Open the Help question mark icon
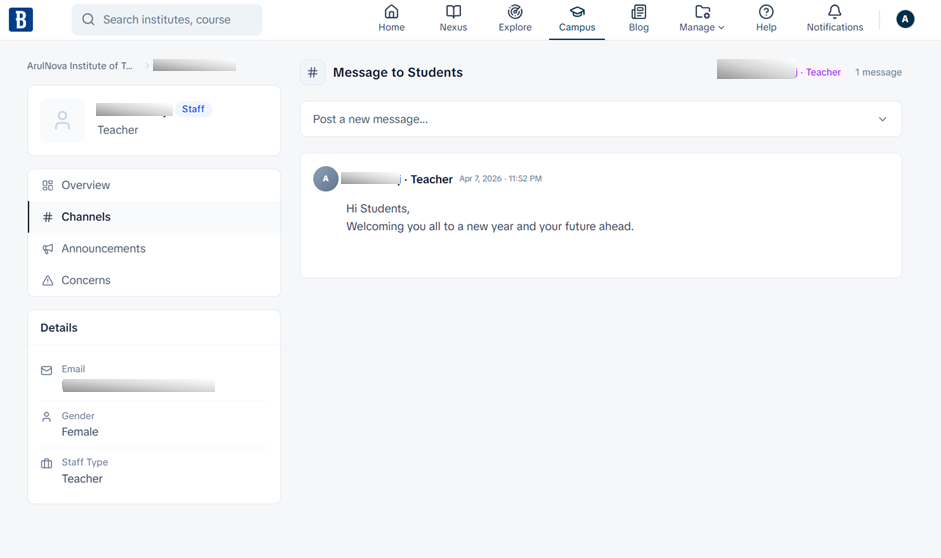941x558 pixels. (766, 12)
